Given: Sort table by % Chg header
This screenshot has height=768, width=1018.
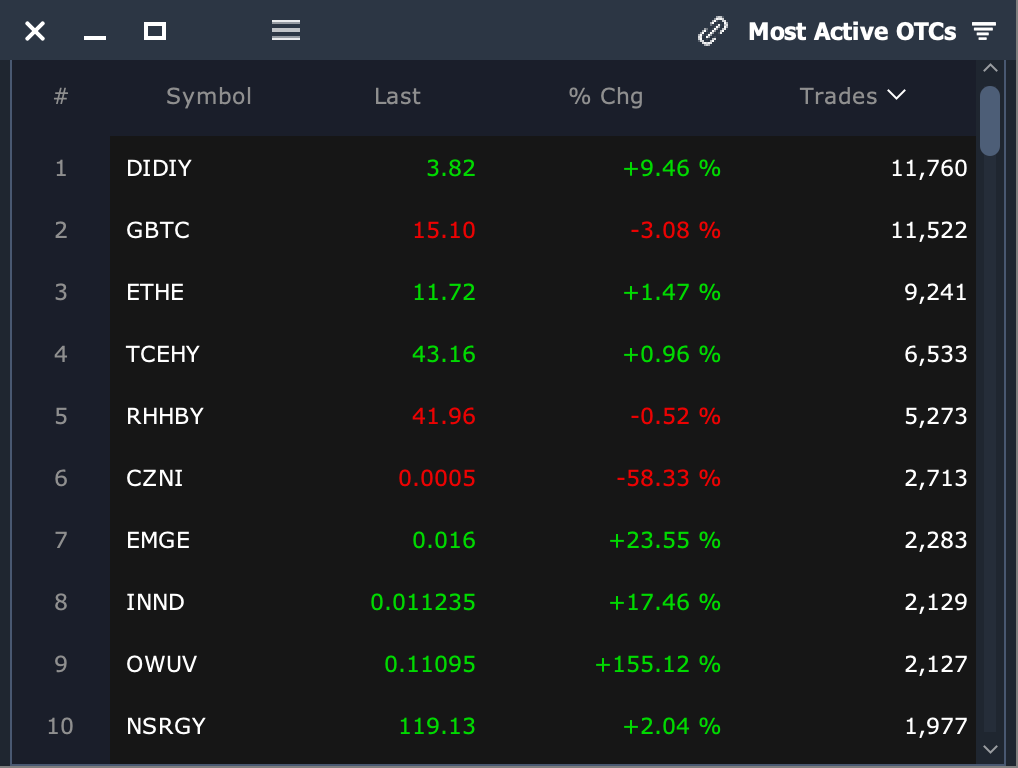Looking at the screenshot, I should coord(605,96).
